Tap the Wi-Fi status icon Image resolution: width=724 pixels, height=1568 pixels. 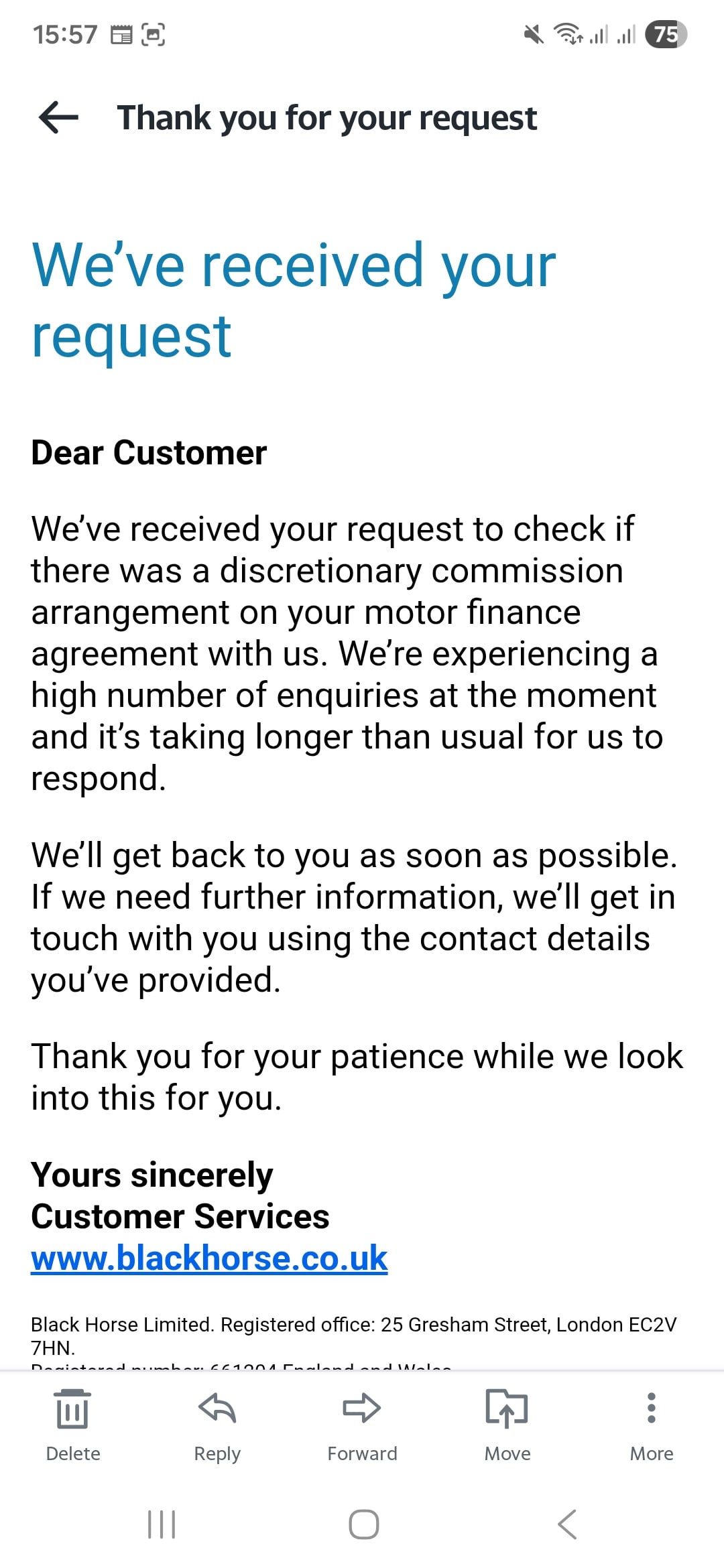pos(567,34)
